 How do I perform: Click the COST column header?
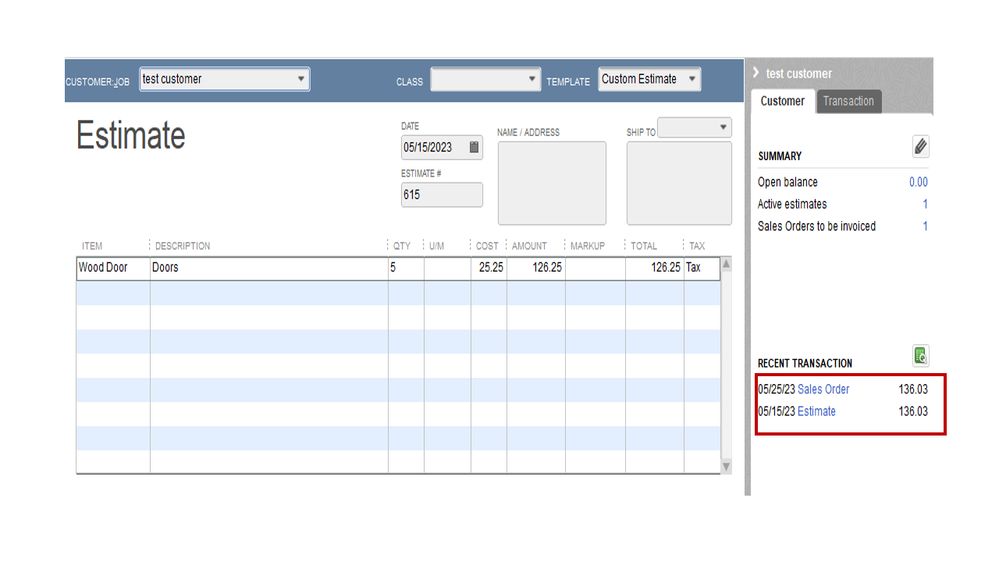(487, 246)
